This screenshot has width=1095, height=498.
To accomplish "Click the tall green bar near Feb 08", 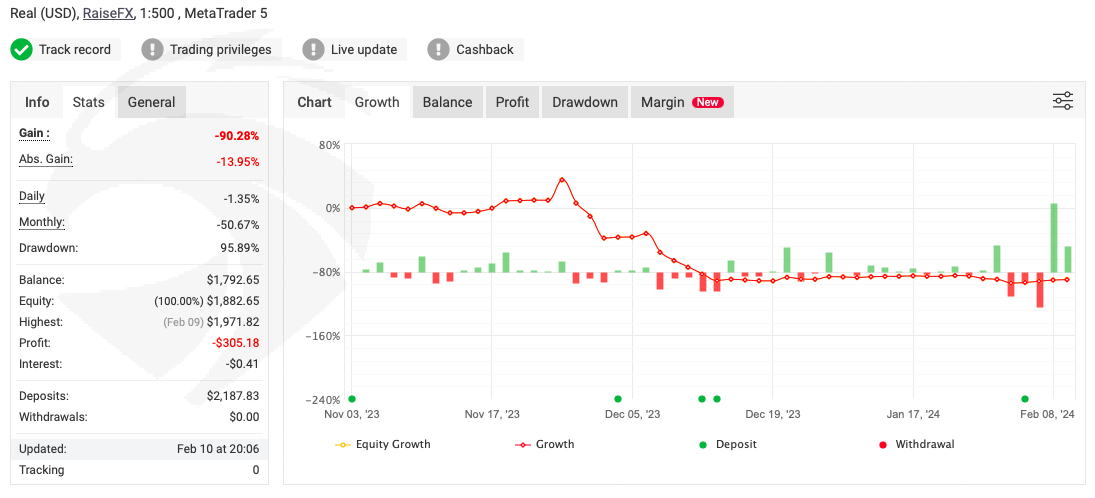I will click(x=1054, y=237).
